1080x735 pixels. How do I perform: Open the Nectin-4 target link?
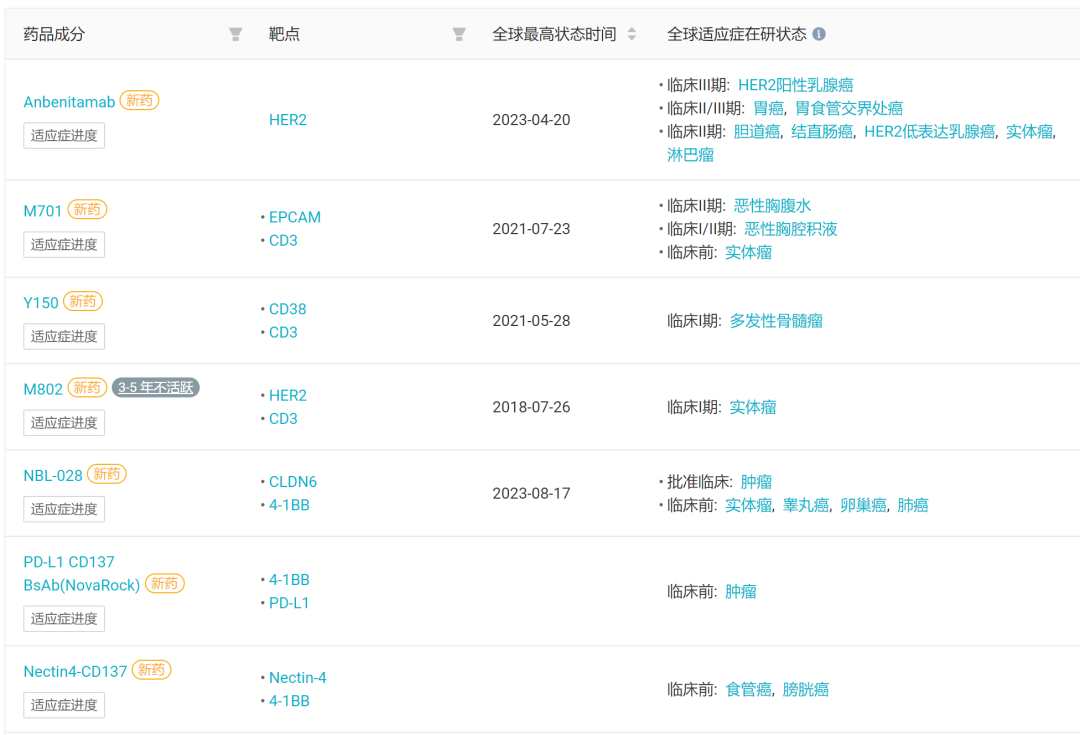point(298,678)
